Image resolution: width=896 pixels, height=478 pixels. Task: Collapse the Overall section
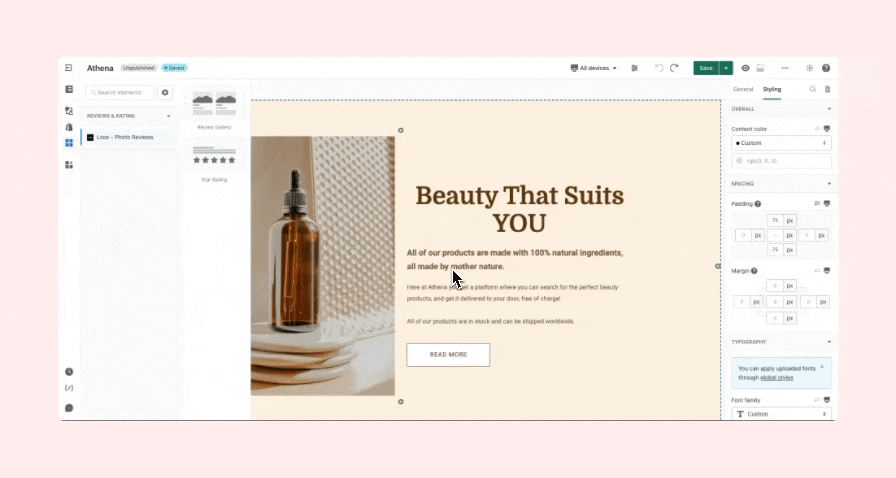tap(829, 109)
